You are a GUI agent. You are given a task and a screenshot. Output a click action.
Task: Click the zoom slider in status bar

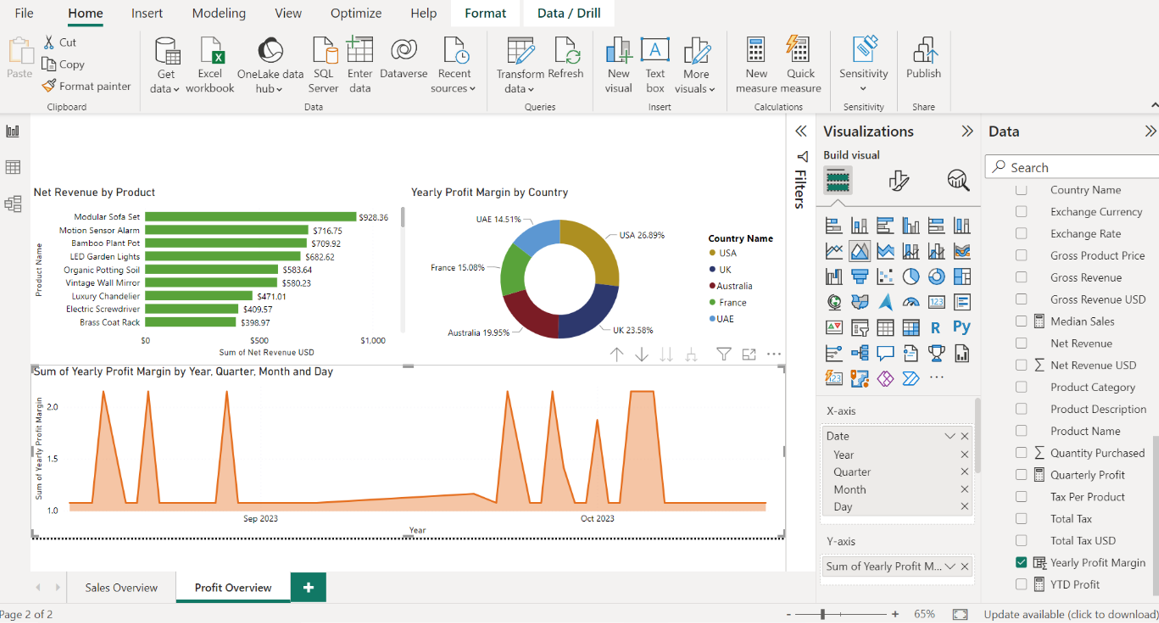click(x=823, y=614)
